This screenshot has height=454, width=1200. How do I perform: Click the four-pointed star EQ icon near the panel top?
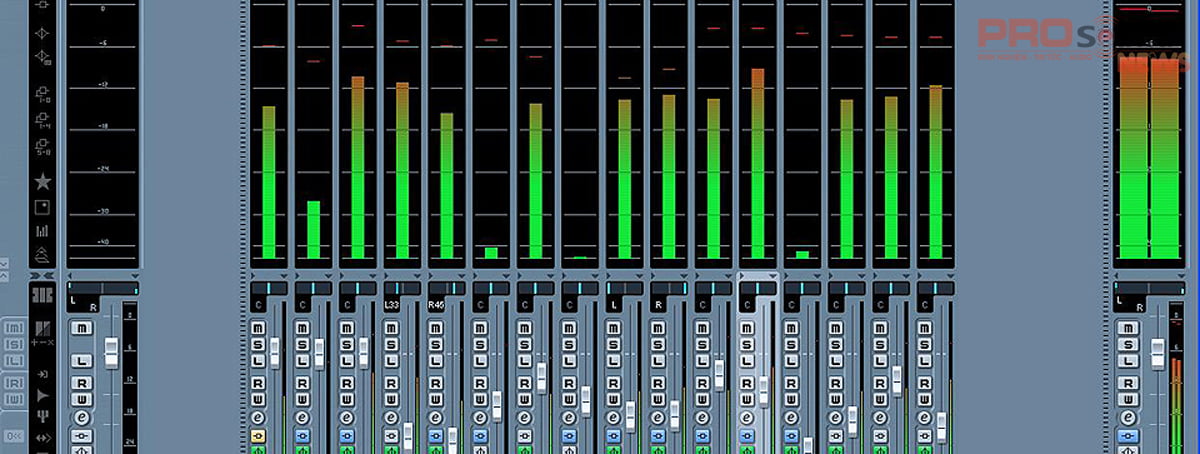pyautogui.click(x=43, y=33)
